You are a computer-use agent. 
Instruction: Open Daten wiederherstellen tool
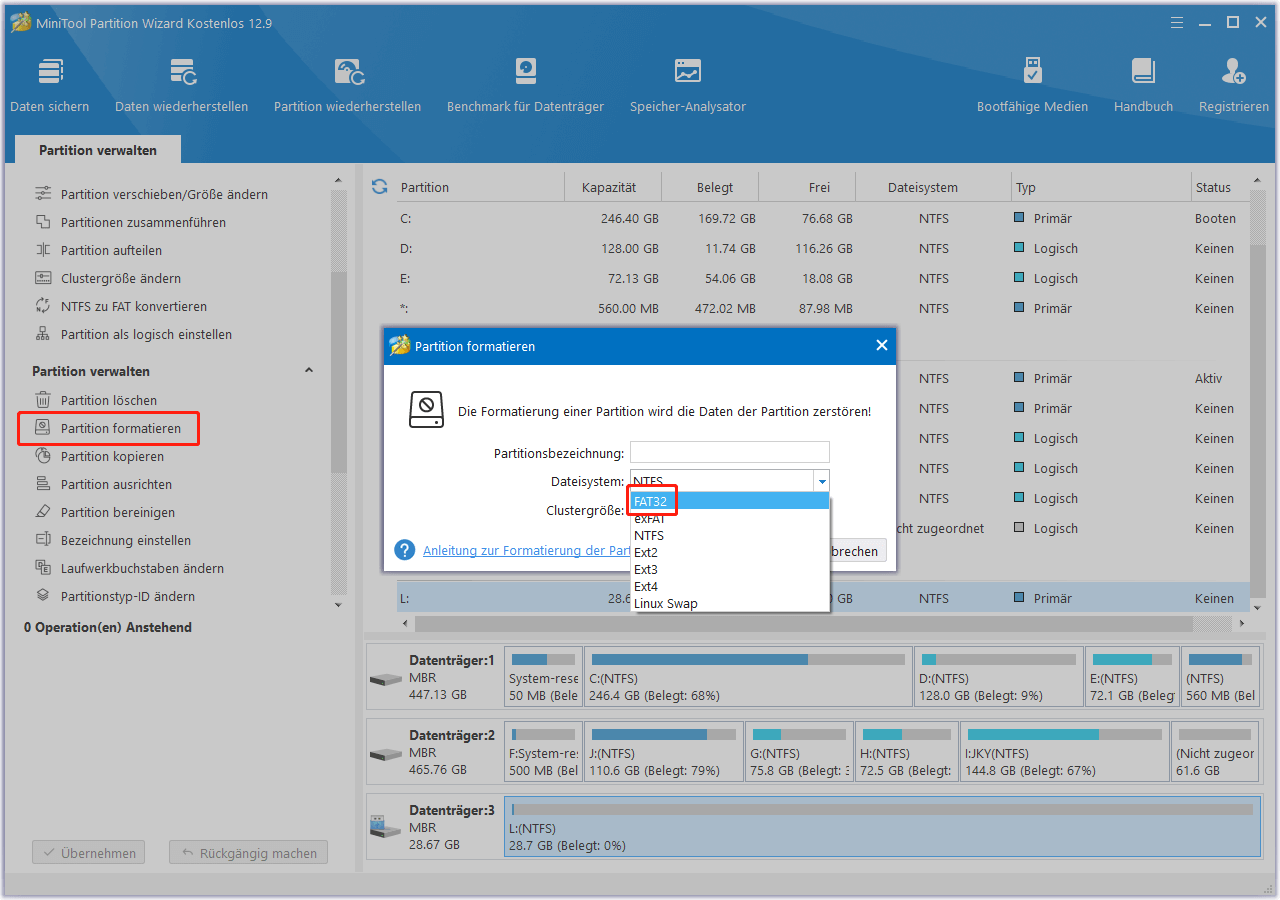click(181, 85)
